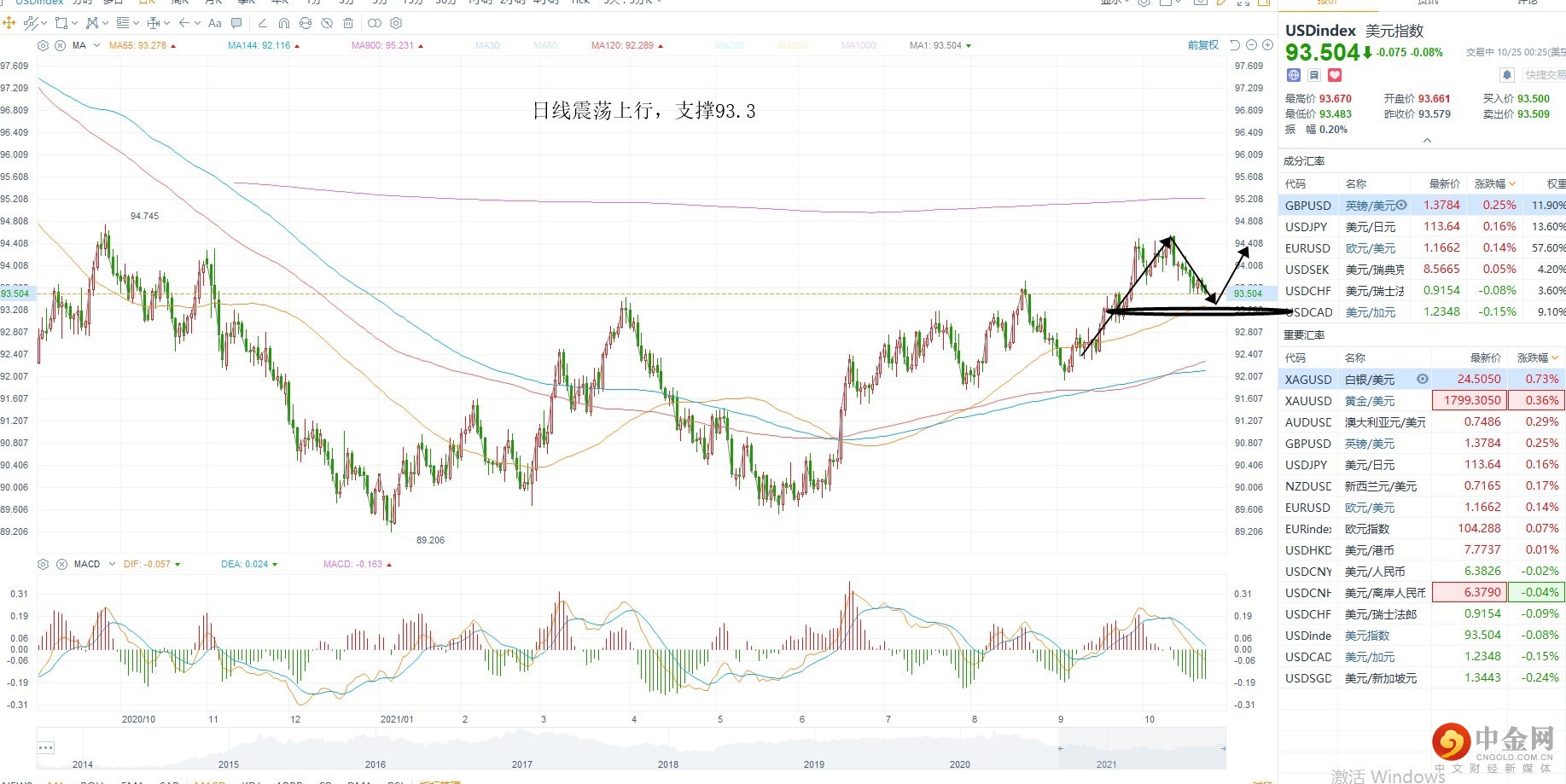Zoom in chart with plus circle
Image resolution: width=1566 pixels, height=784 pixels.
coord(1267,45)
